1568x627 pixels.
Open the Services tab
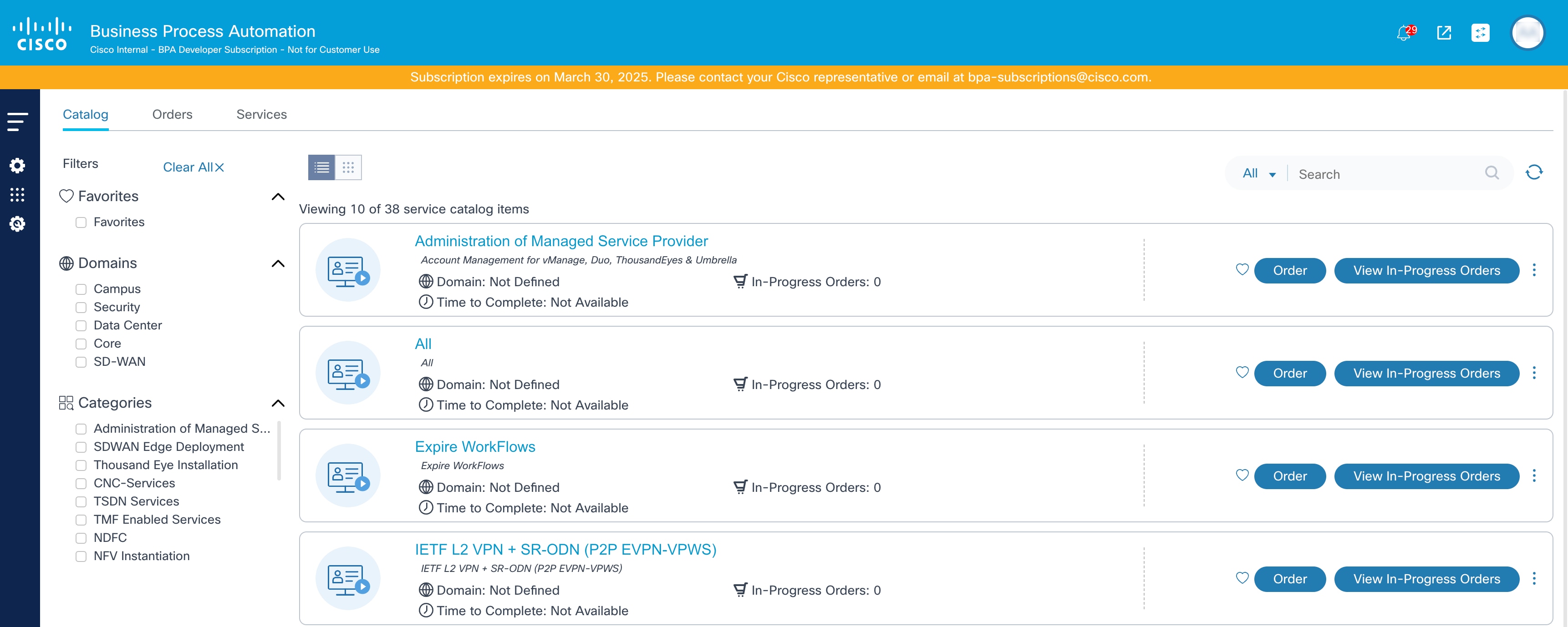[x=261, y=114]
